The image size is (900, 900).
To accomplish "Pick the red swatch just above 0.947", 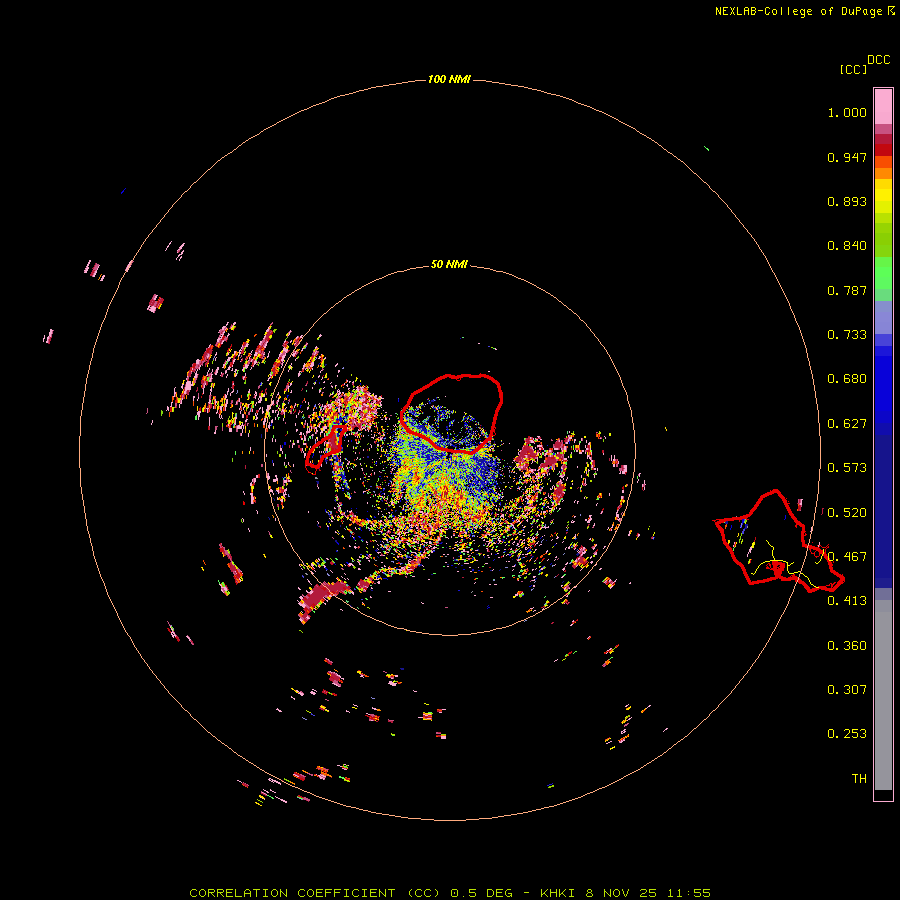I will (x=883, y=150).
